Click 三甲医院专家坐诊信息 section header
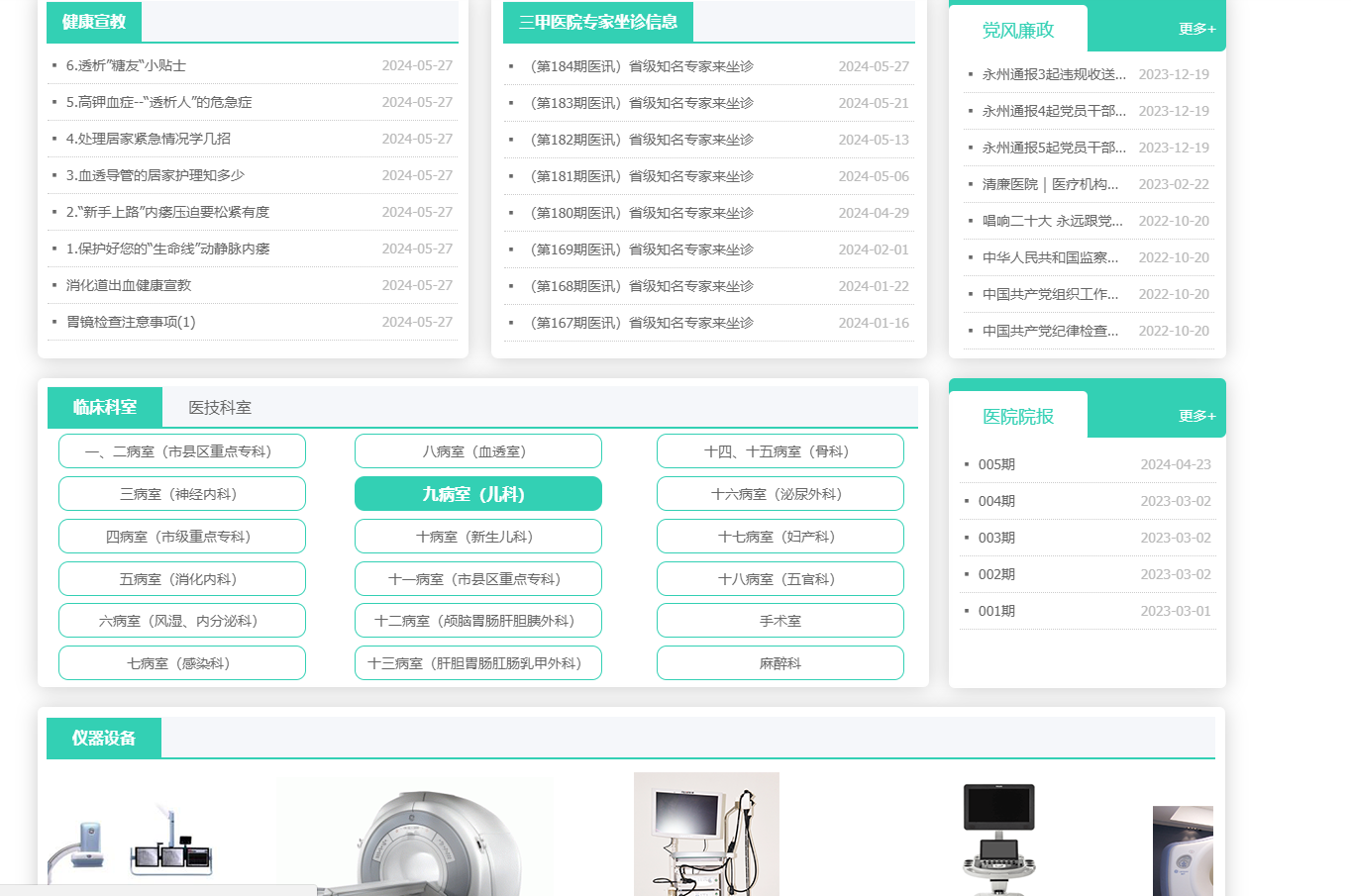The width and height of the screenshot is (1351, 896). (x=598, y=22)
